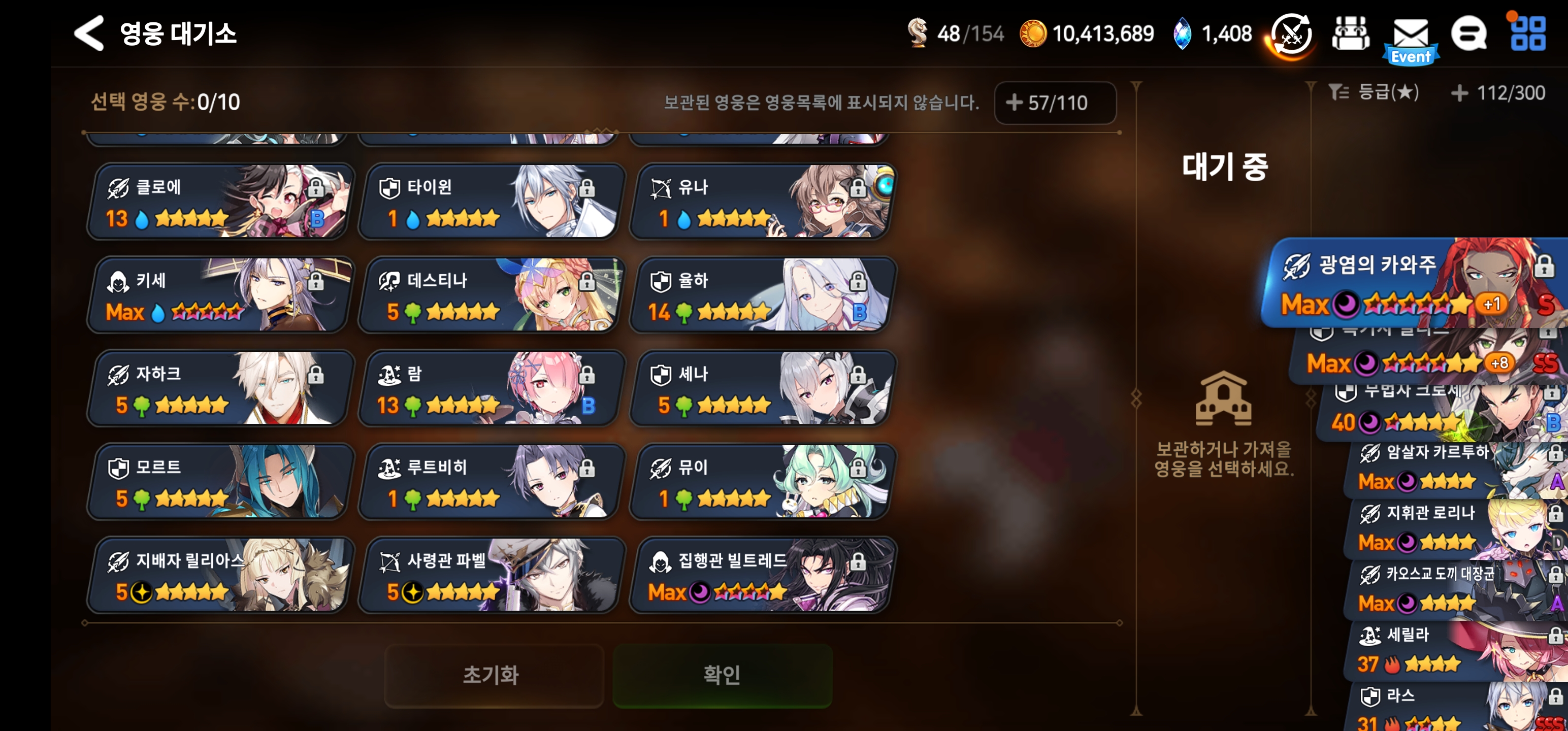
Task: Click the green 확인 confirm button
Action: point(723,675)
